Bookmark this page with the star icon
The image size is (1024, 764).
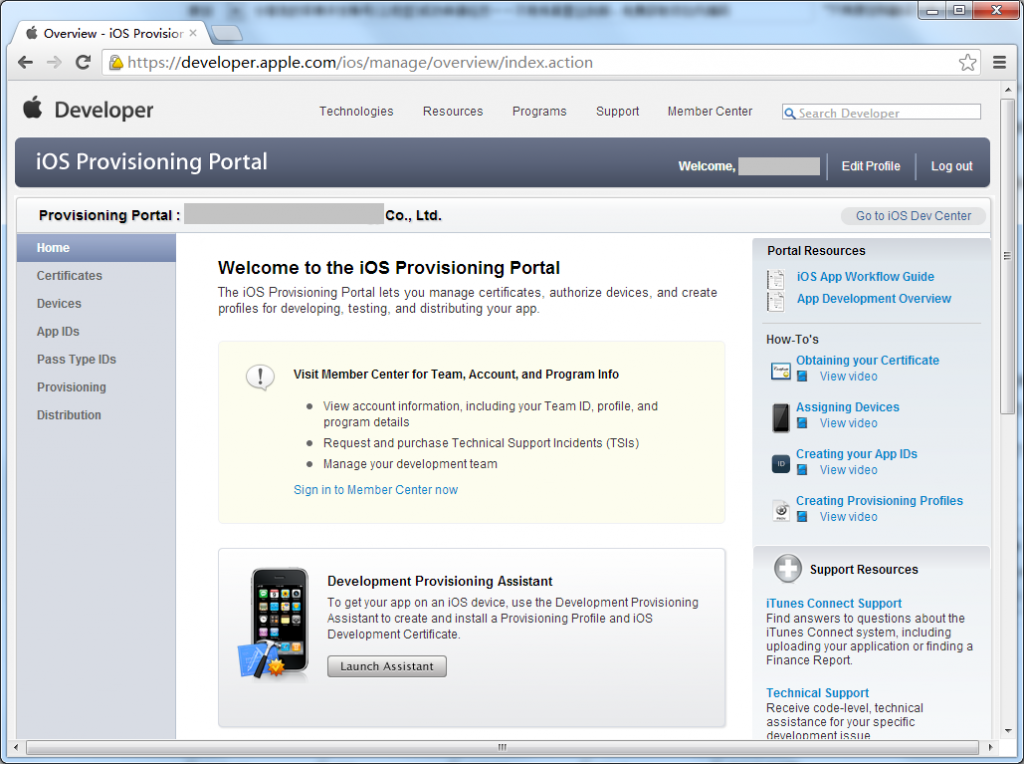pyautogui.click(x=967, y=63)
